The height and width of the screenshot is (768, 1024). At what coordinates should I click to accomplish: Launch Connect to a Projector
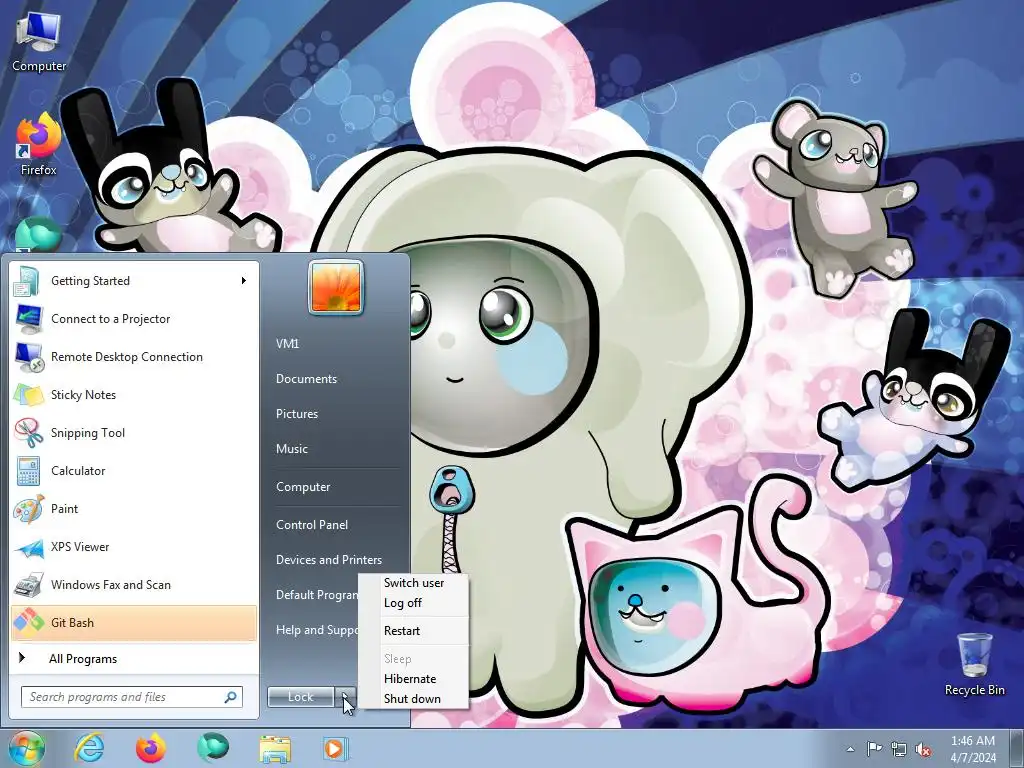pos(134,319)
